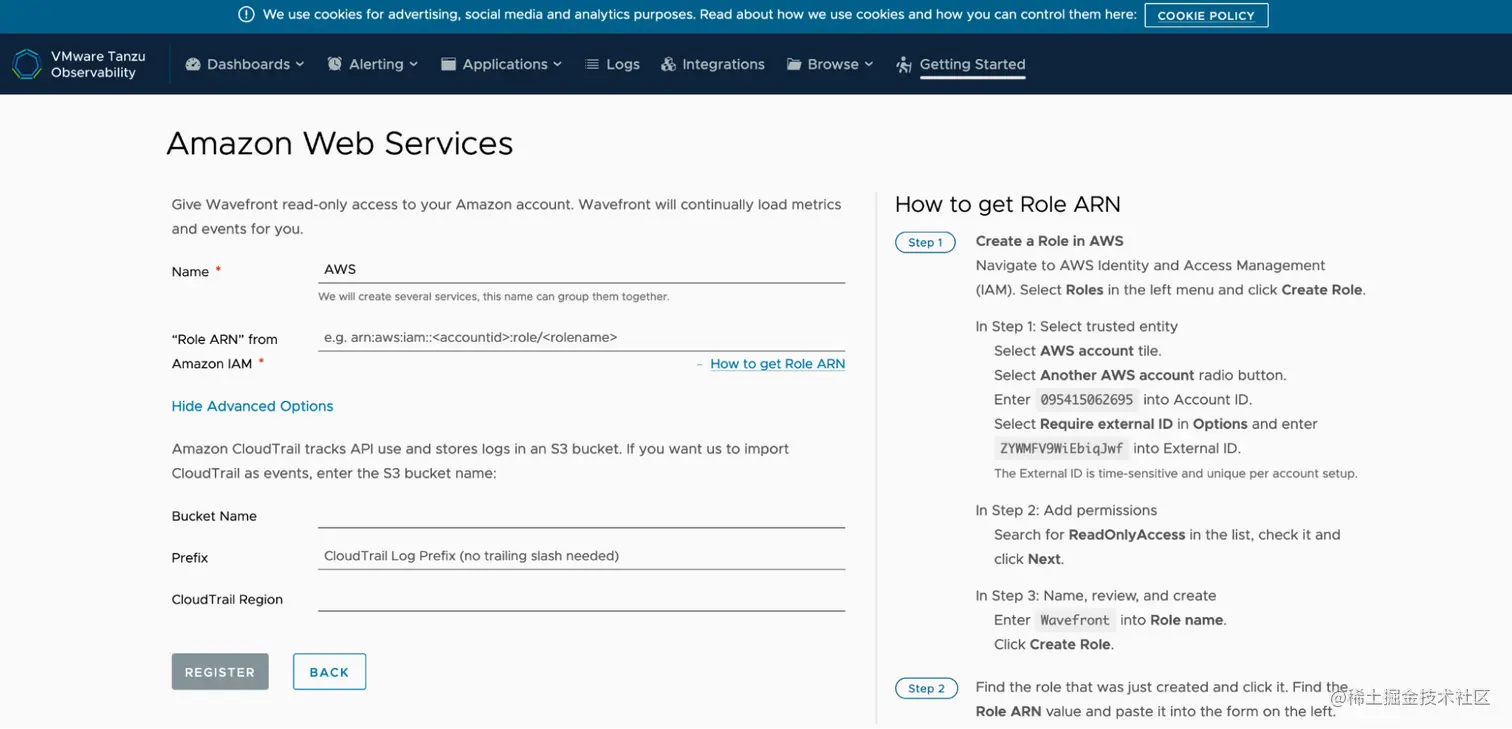Open the Getting Started tab
Screen dimensions: 1512x729
pos(961,64)
